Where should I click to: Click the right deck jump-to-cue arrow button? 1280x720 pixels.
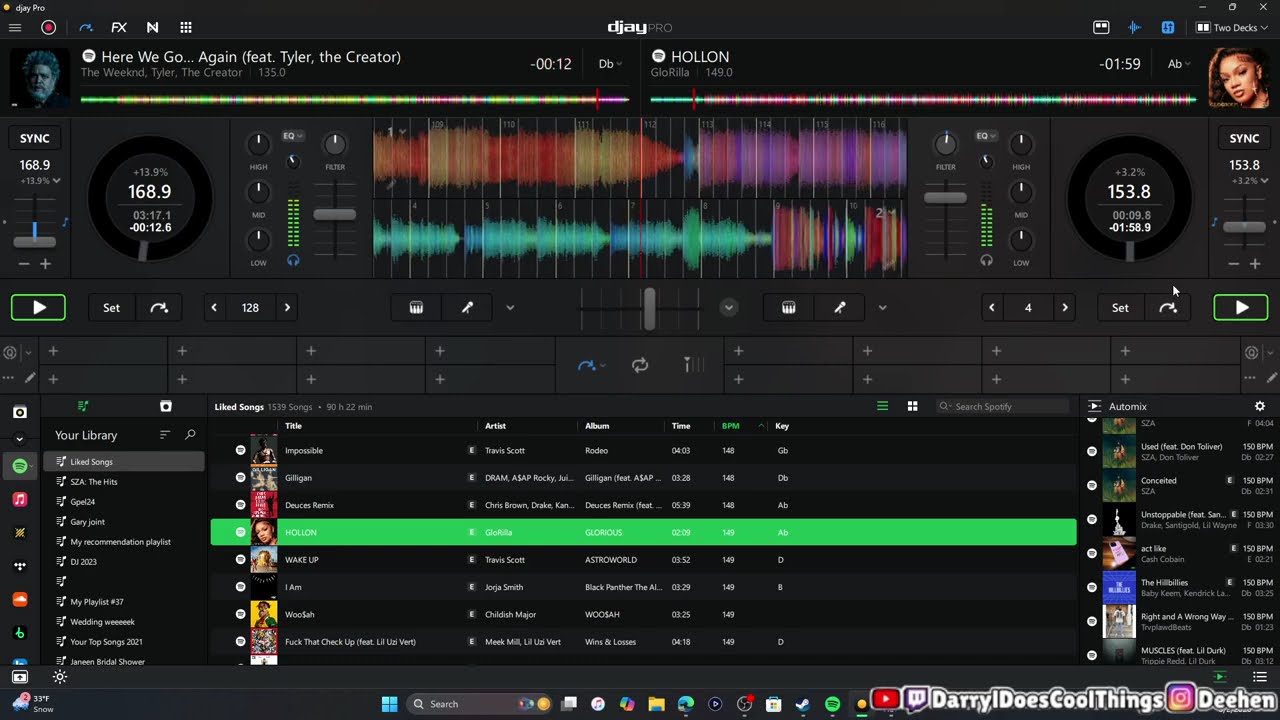pyautogui.click(x=1168, y=308)
